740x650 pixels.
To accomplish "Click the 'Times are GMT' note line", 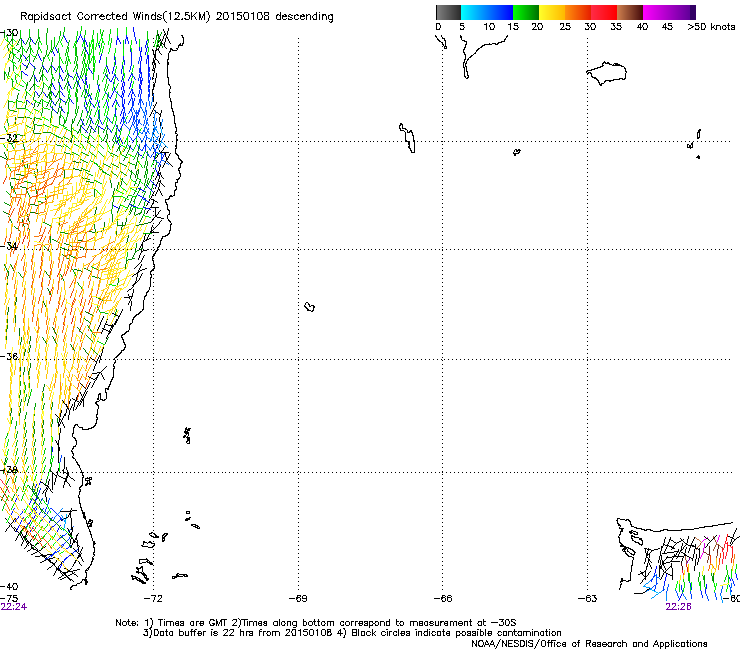I will pos(316,623).
